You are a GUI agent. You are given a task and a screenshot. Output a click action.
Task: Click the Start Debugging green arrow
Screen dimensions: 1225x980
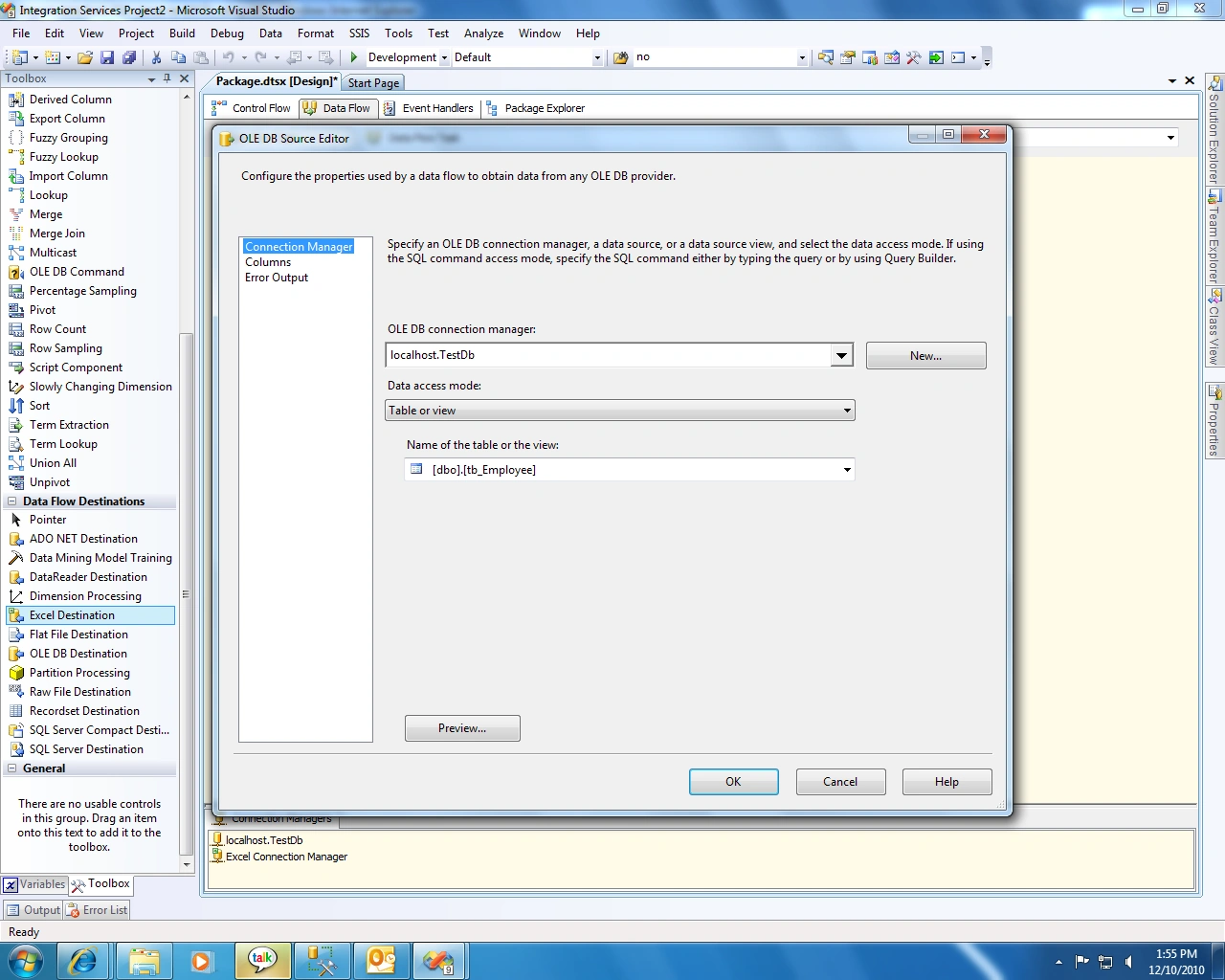click(354, 57)
